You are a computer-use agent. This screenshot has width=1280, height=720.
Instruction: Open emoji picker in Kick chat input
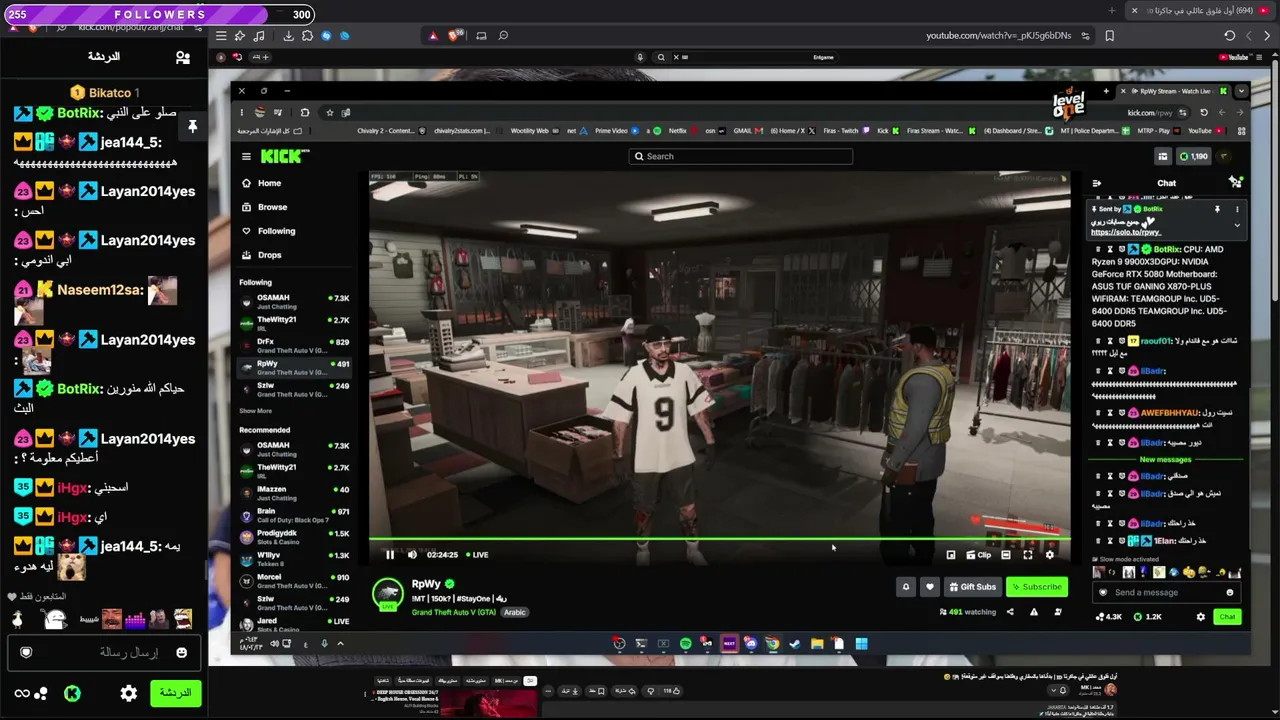point(1230,592)
